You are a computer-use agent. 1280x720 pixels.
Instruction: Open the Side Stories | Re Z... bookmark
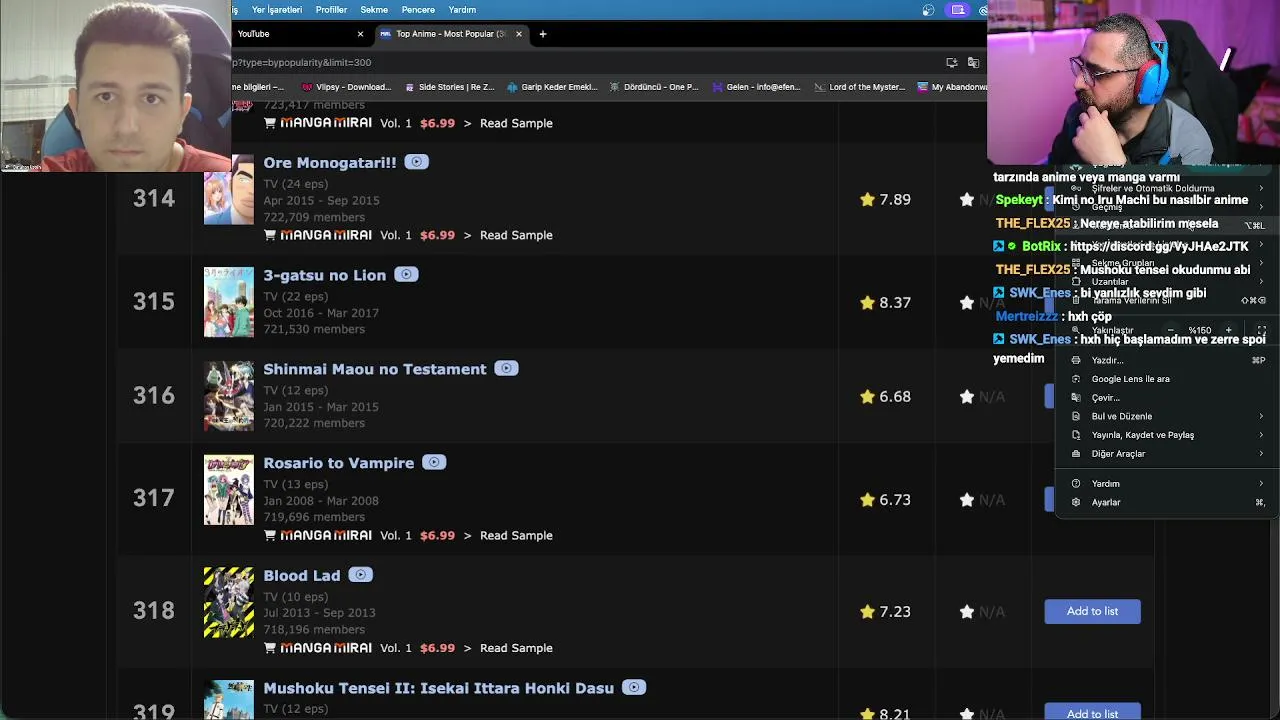[450, 87]
